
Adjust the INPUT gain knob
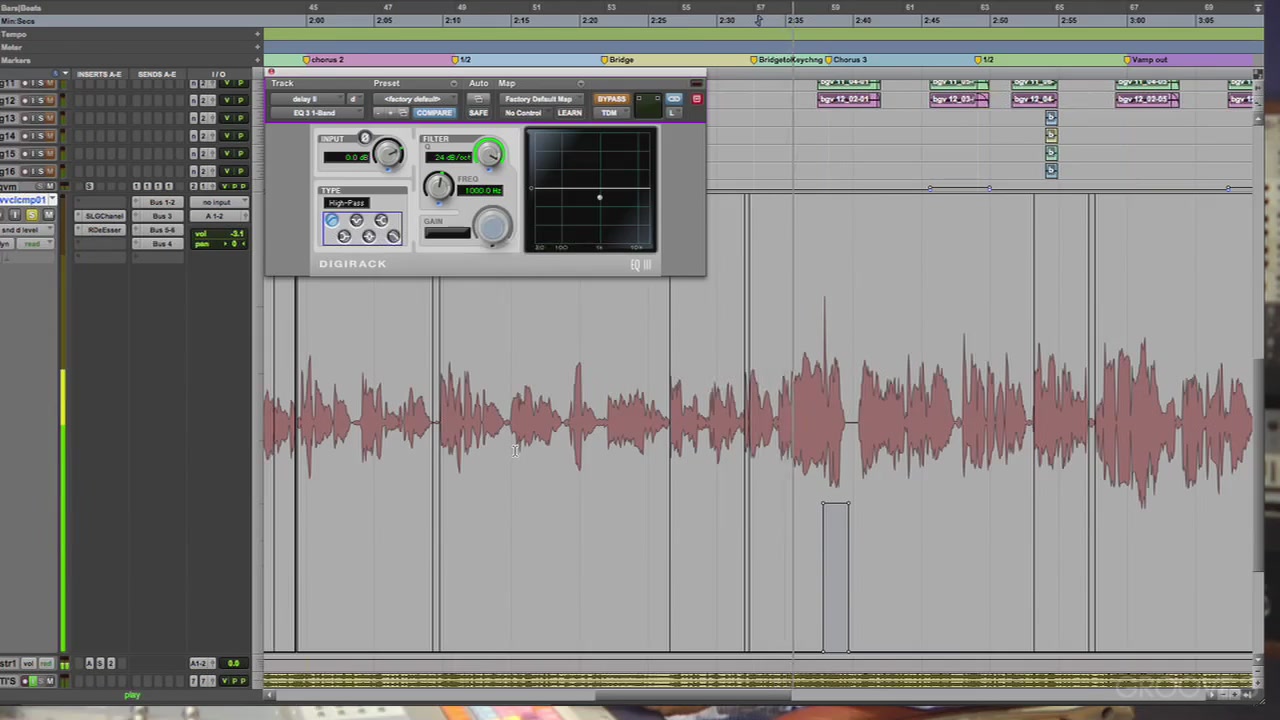(388, 153)
